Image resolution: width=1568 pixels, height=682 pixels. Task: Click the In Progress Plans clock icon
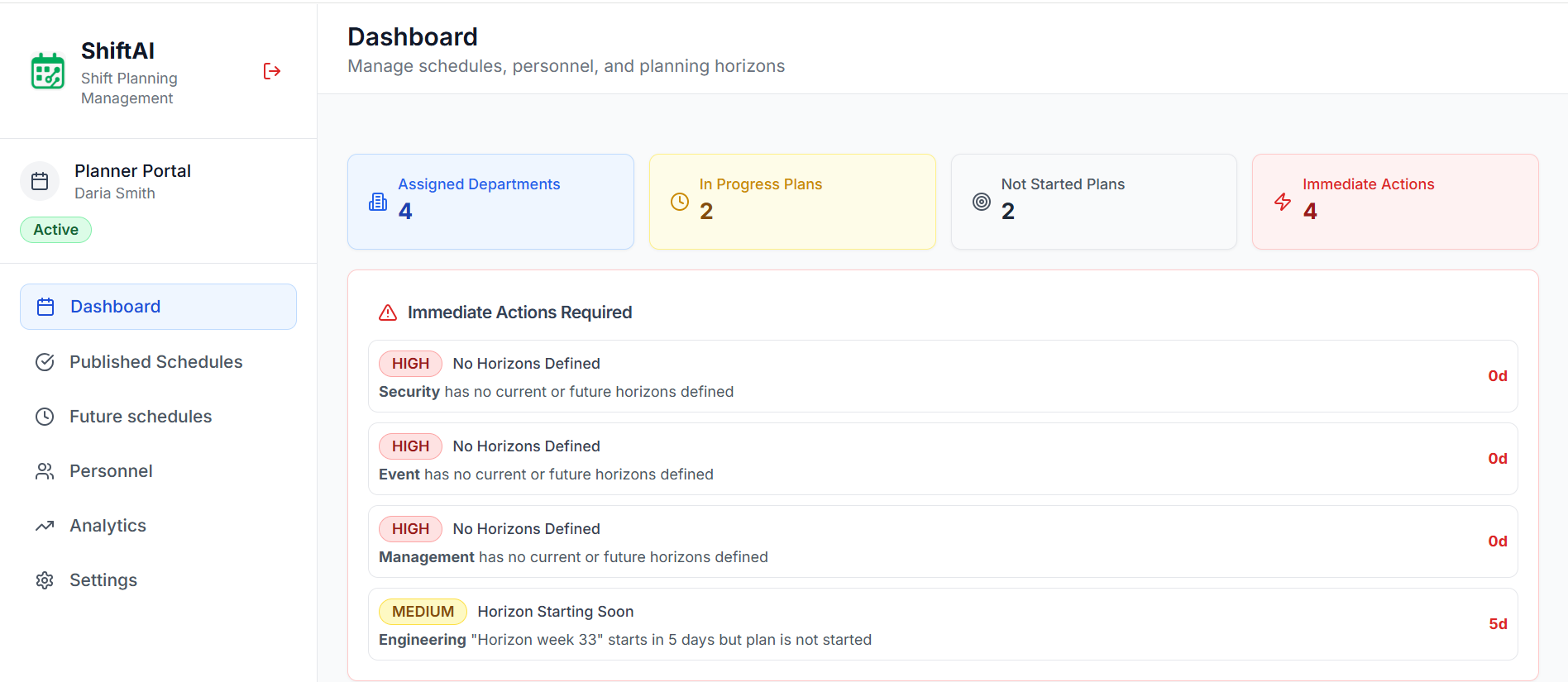coord(680,202)
